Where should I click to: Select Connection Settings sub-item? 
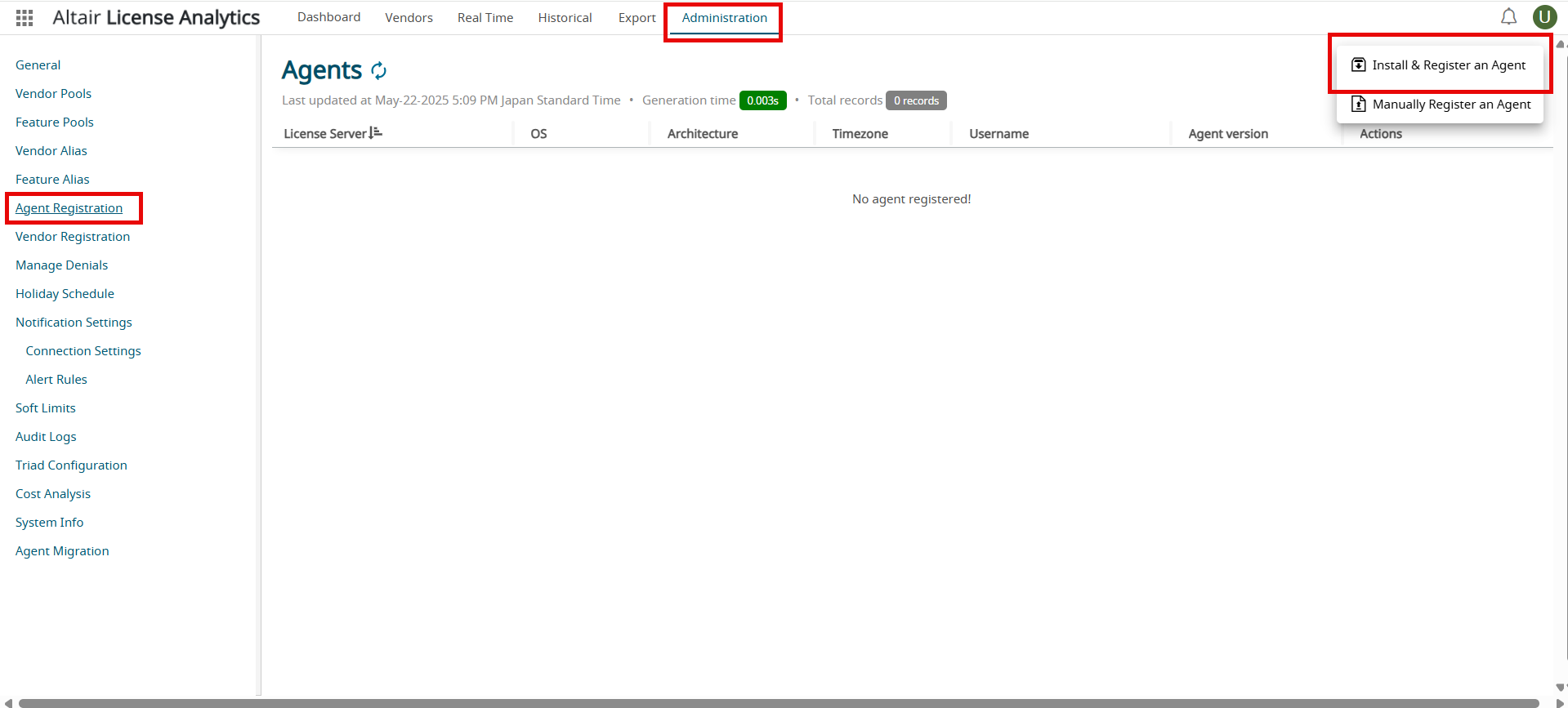click(x=83, y=350)
